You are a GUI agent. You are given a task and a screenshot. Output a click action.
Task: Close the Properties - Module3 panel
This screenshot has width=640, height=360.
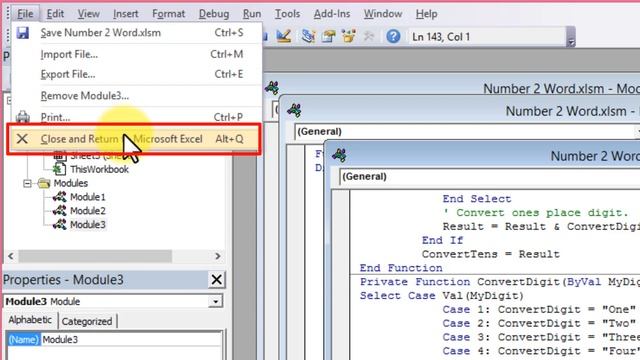click(x=217, y=280)
